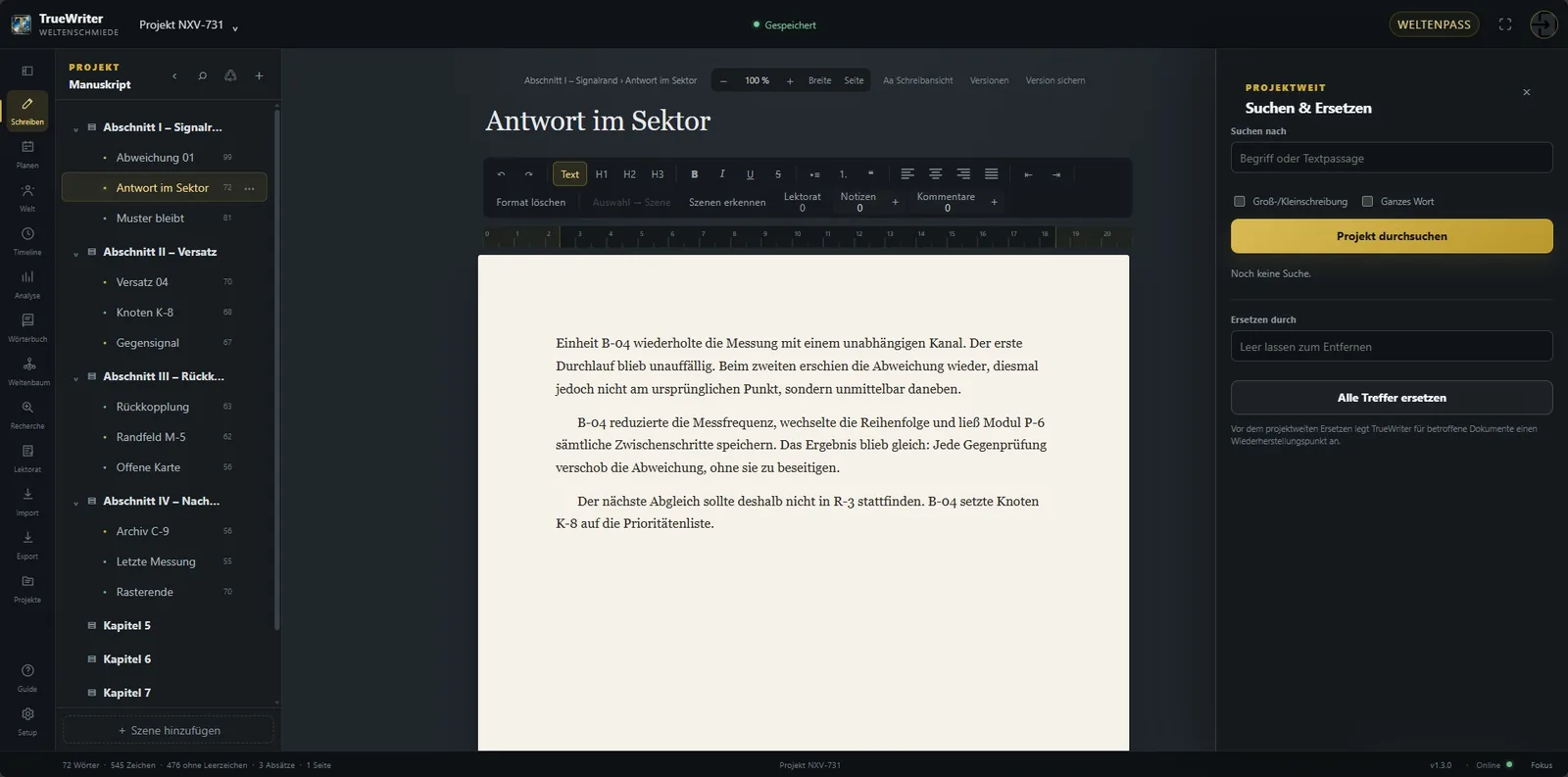Click the WELTENPASS badge
Image resolution: width=1568 pixels, height=777 pixels.
point(1434,24)
